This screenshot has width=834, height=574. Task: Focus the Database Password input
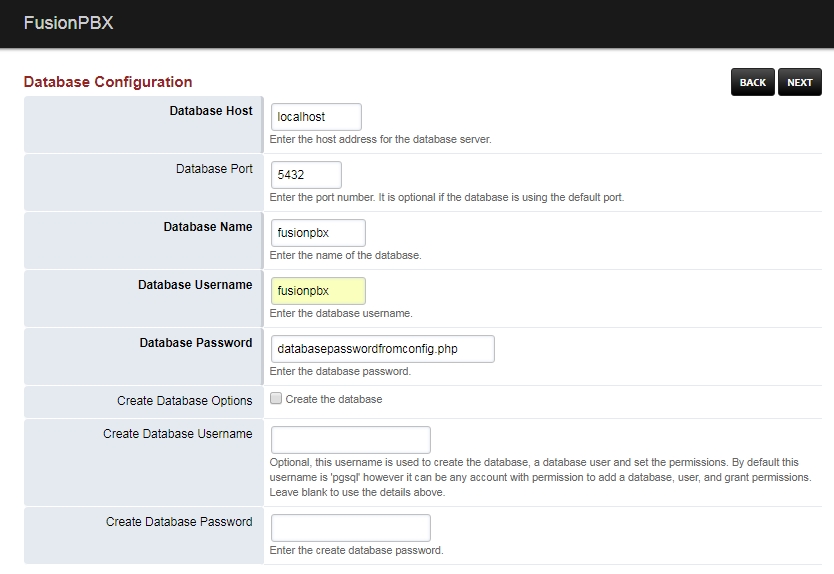[382, 349]
